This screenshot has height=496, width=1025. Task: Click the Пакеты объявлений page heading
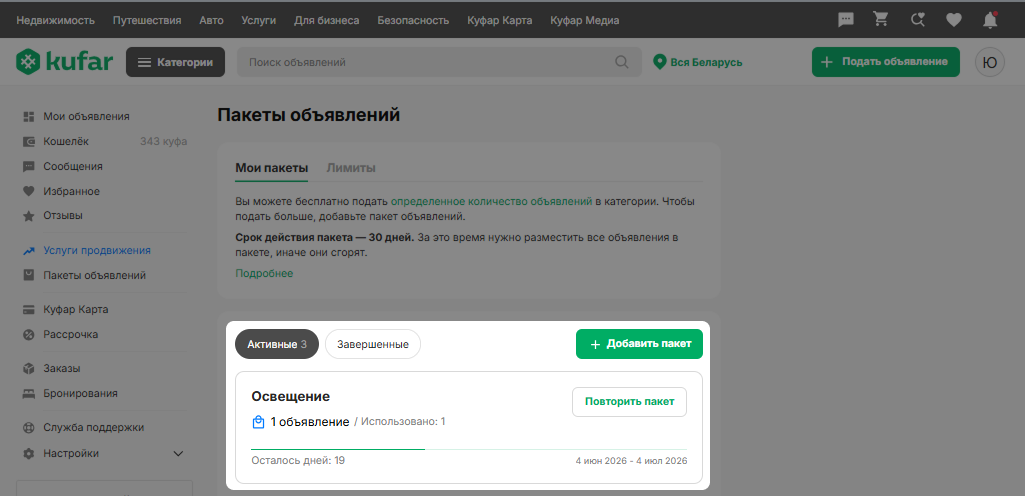coord(309,116)
